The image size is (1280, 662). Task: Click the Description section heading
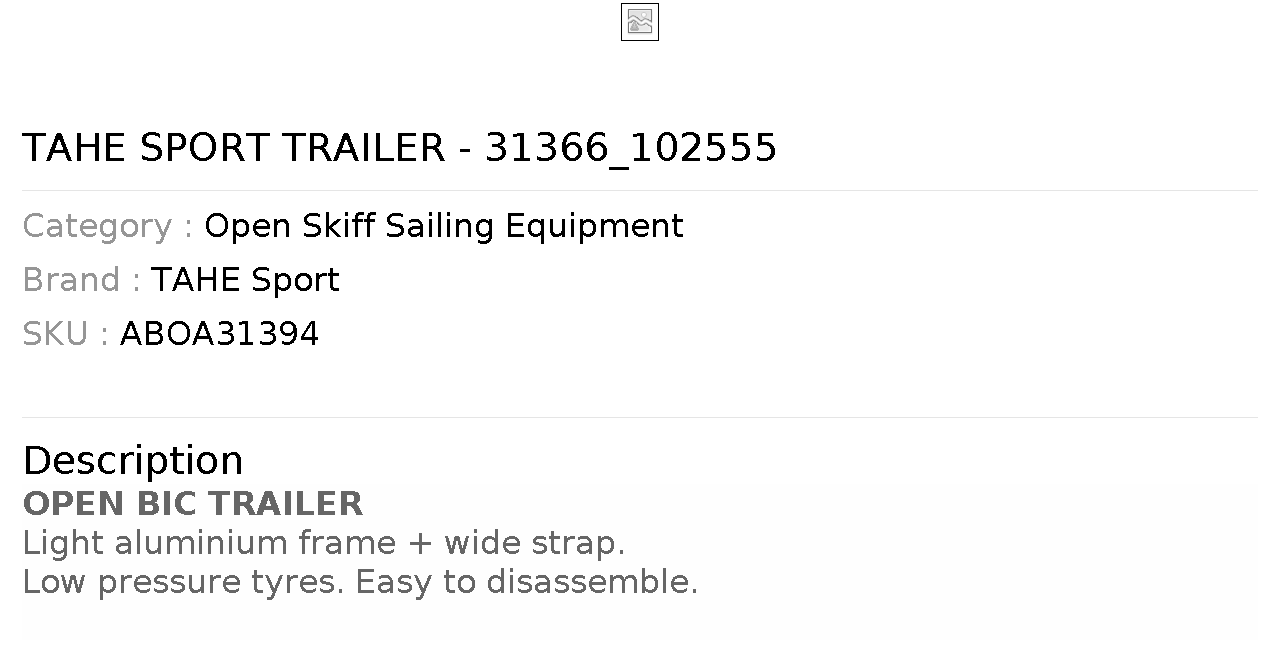tap(133, 461)
